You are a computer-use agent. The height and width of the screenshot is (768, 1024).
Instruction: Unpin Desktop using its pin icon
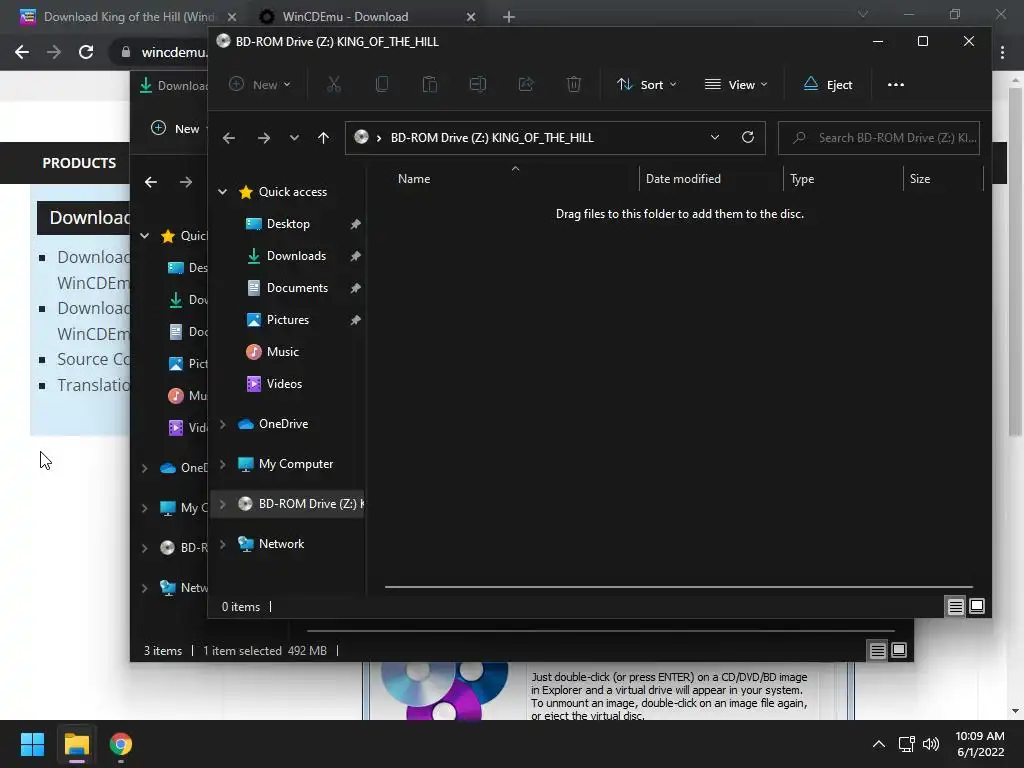pyautogui.click(x=355, y=224)
